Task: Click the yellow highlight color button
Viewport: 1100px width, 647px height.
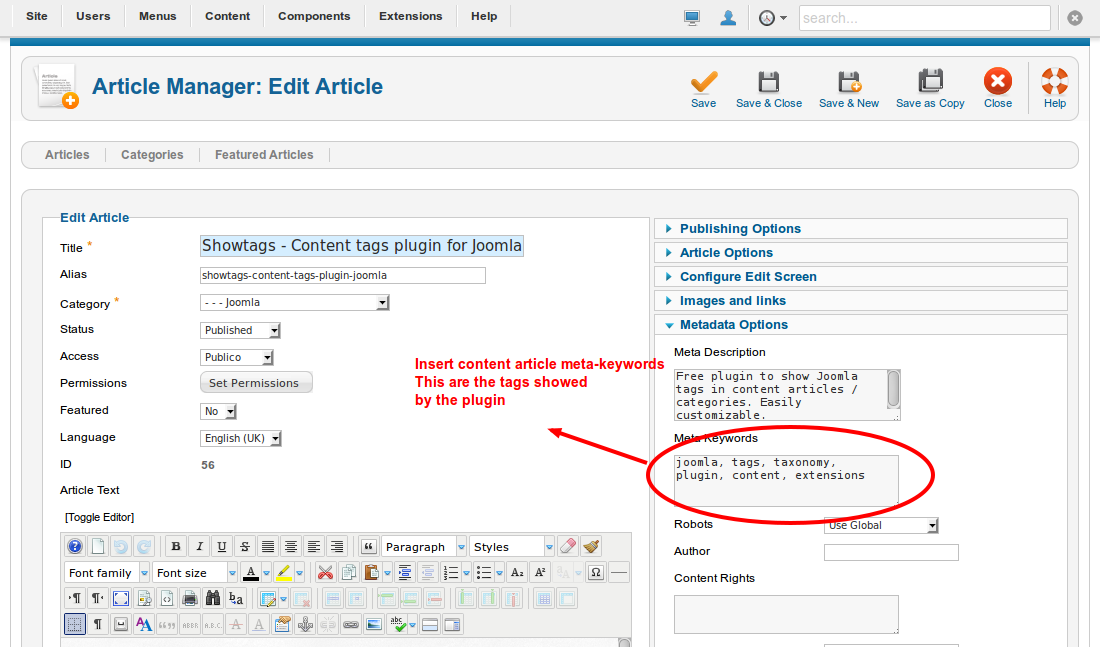Action: click(x=283, y=573)
